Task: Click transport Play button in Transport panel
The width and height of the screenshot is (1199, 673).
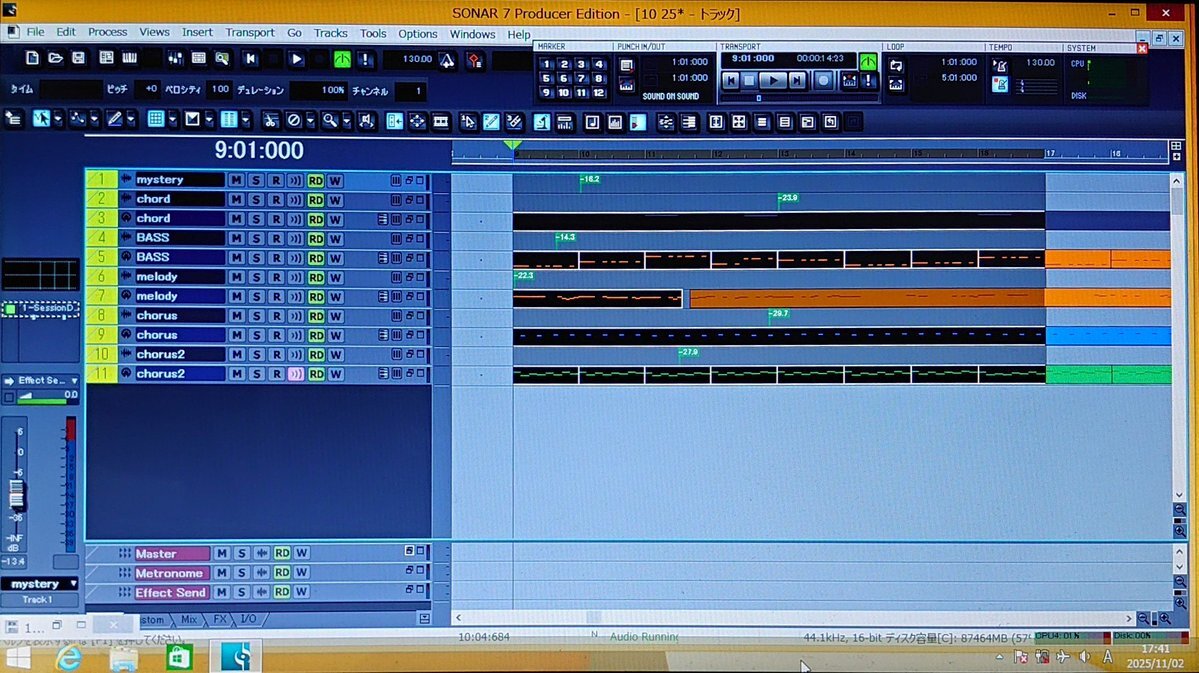Action: [773, 80]
